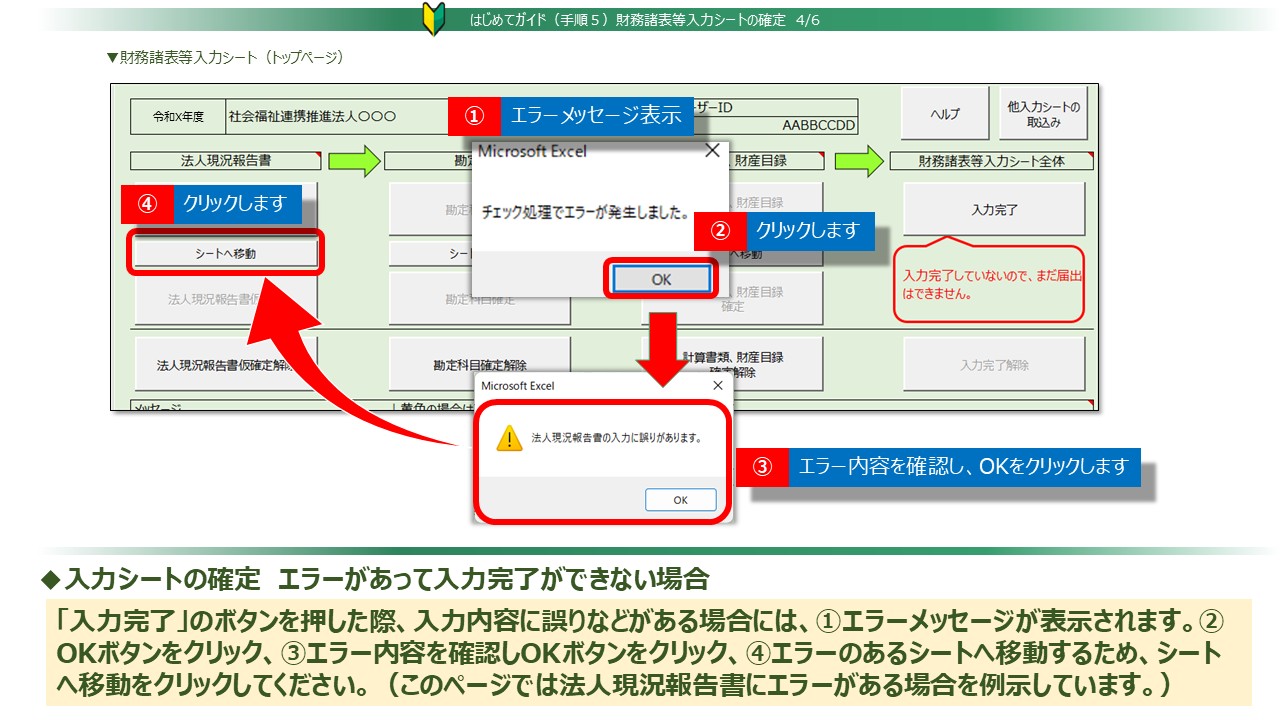Click green arrow before 財務諸表等入力シート全体

click(x=860, y=160)
